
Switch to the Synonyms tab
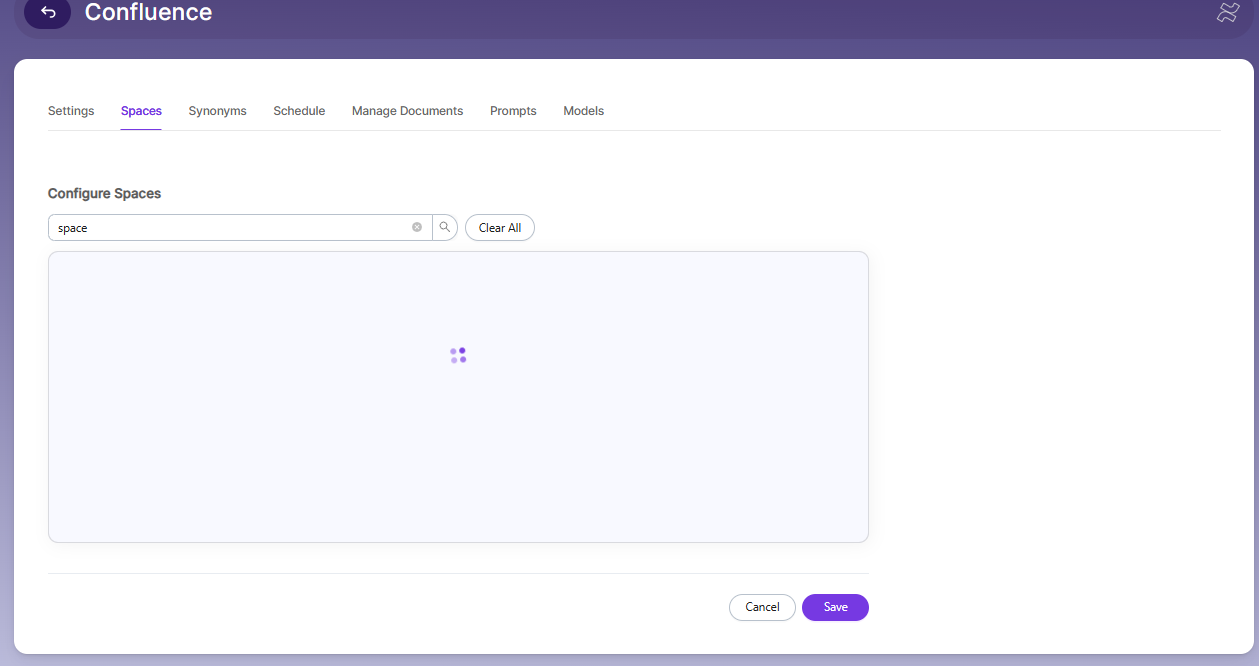217,111
